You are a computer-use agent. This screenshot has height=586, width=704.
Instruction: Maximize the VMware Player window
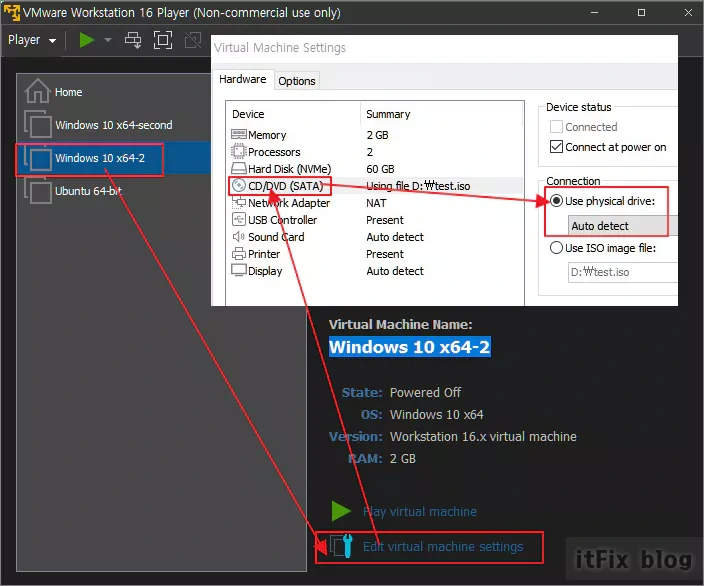(x=642, y=13)
